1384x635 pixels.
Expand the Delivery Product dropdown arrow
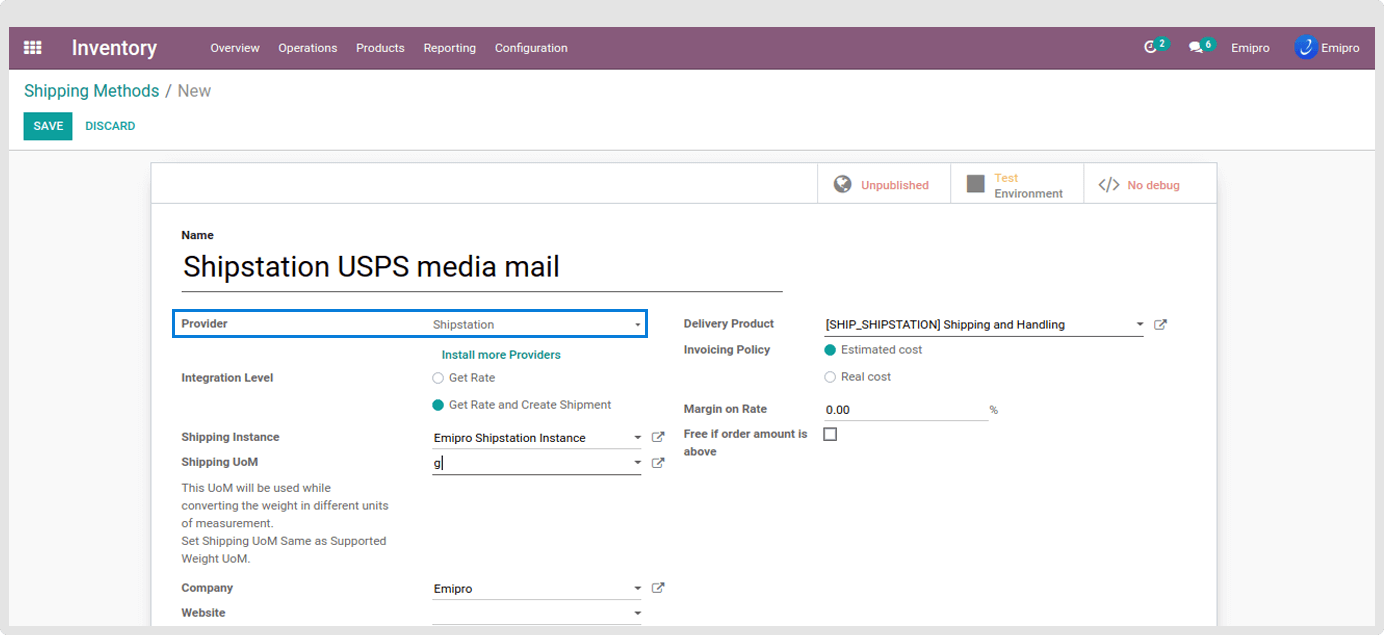1139,325
